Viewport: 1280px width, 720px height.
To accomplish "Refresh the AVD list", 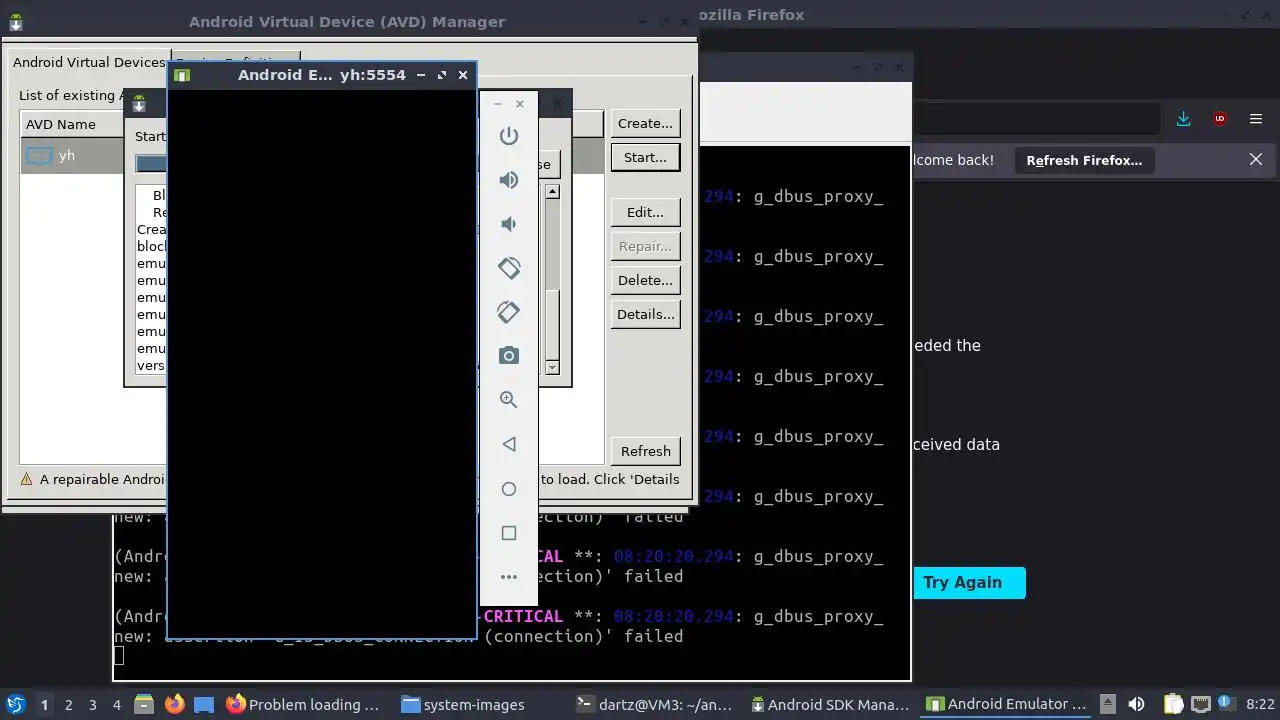I will (645, 451).
